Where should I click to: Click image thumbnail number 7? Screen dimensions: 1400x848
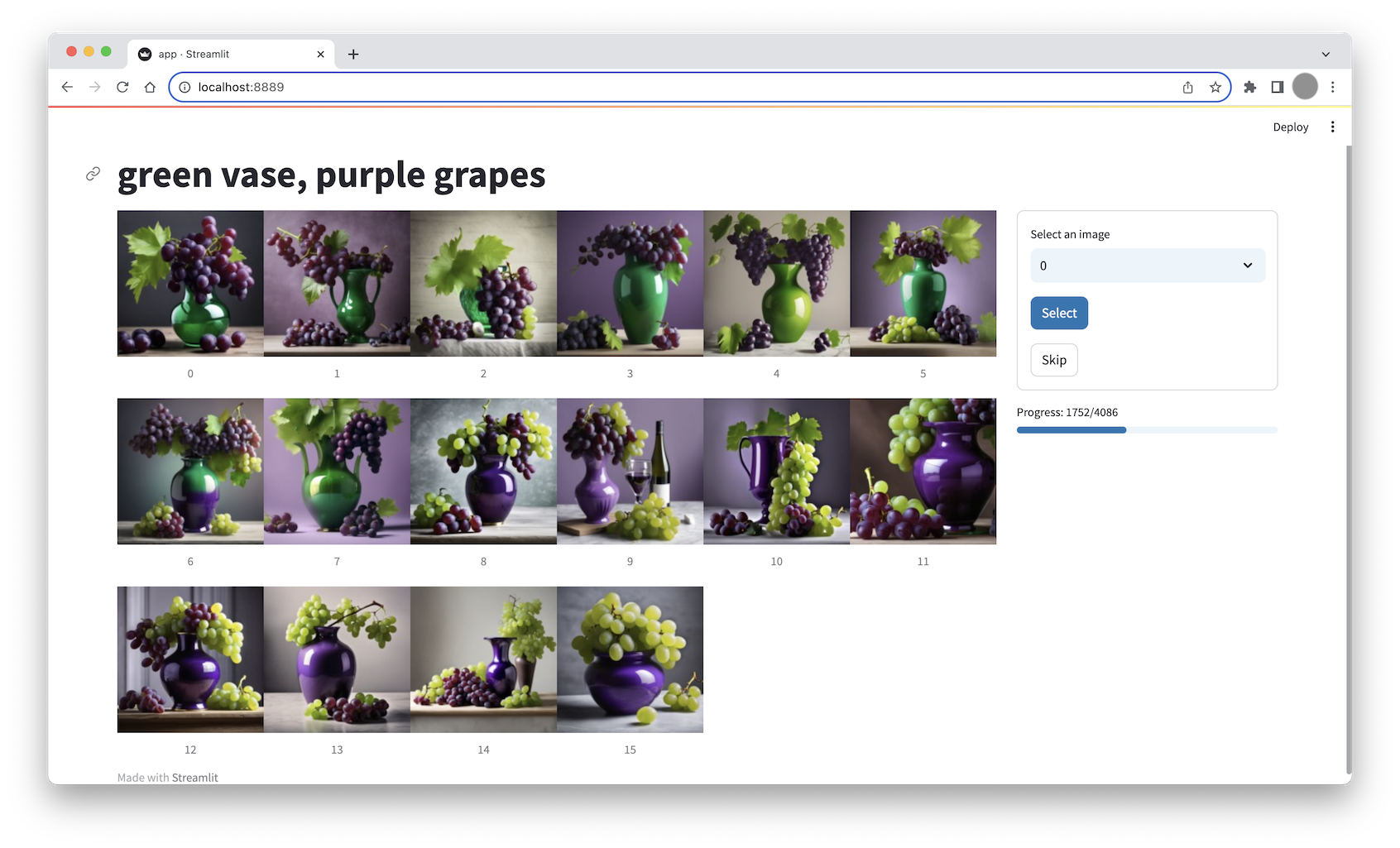coord(337,472)
